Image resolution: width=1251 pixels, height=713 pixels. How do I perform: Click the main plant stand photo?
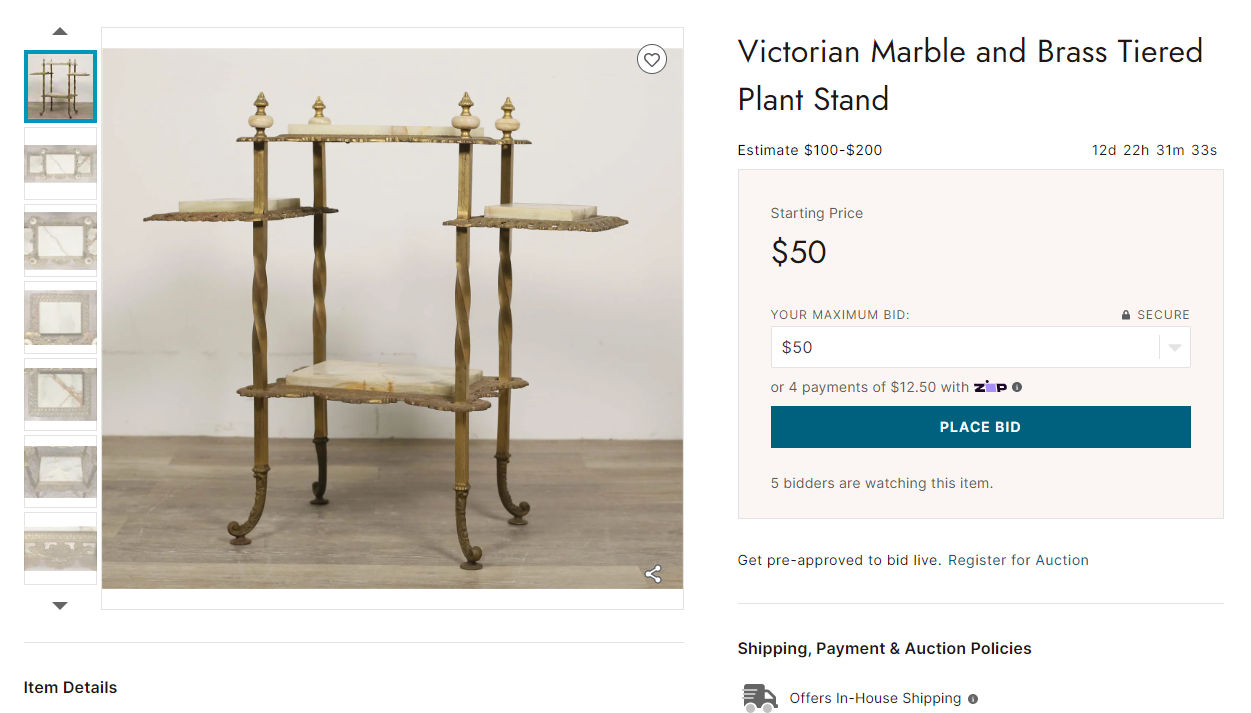[392, 318]
